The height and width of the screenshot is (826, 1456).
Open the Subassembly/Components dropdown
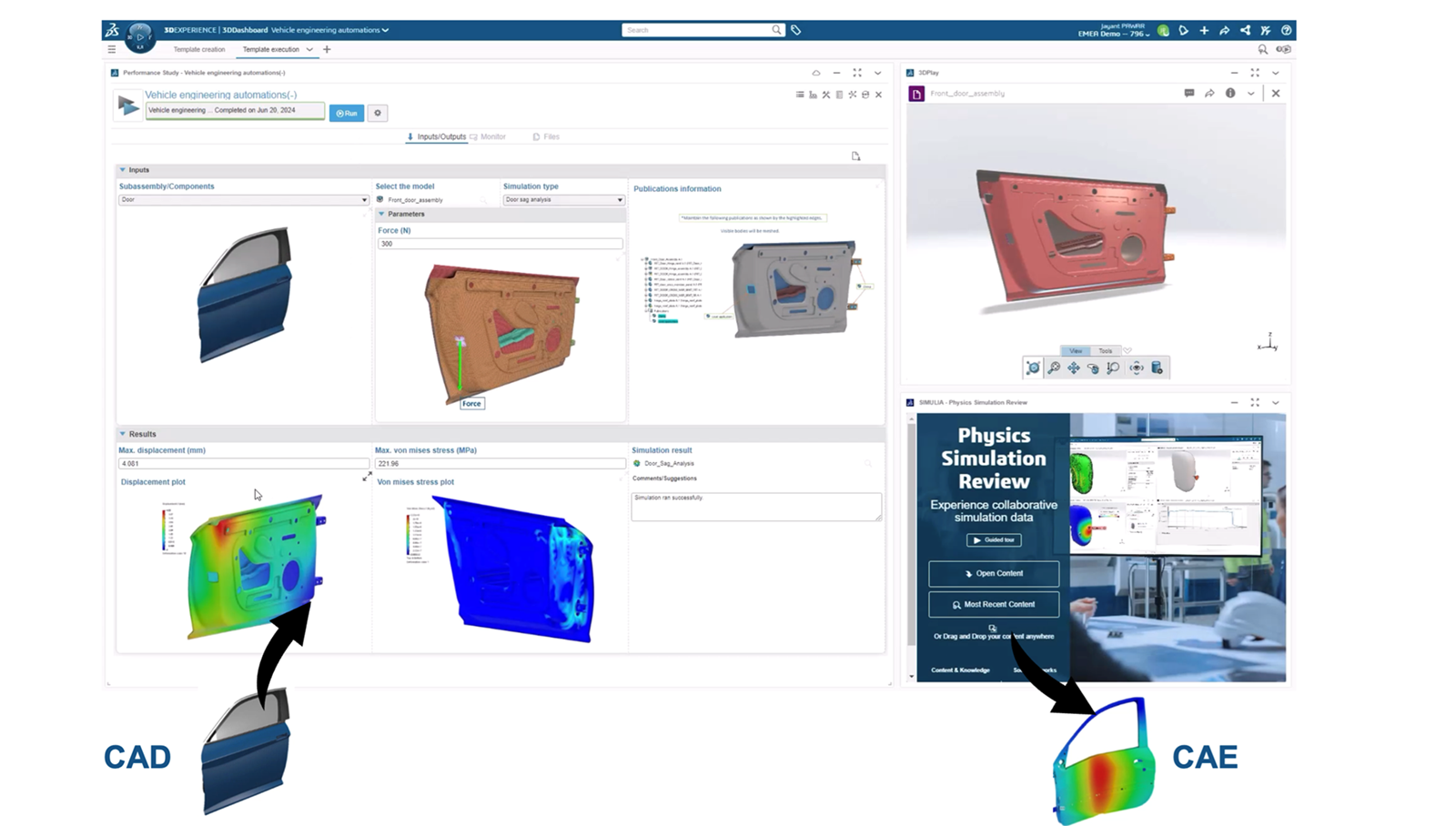(244, 200)
